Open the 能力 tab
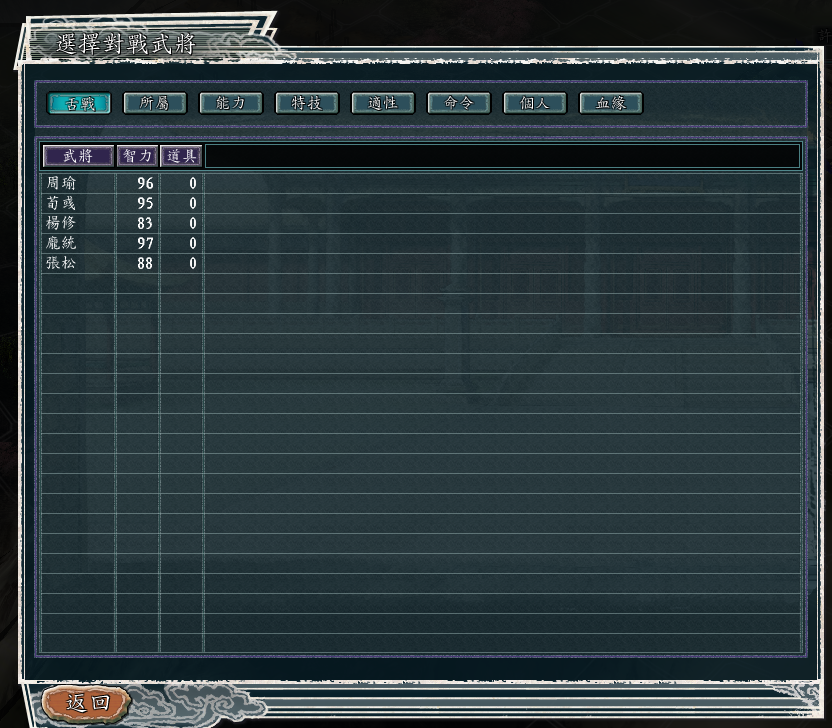This screenshot has height=728, width=832. coord(231,103)
